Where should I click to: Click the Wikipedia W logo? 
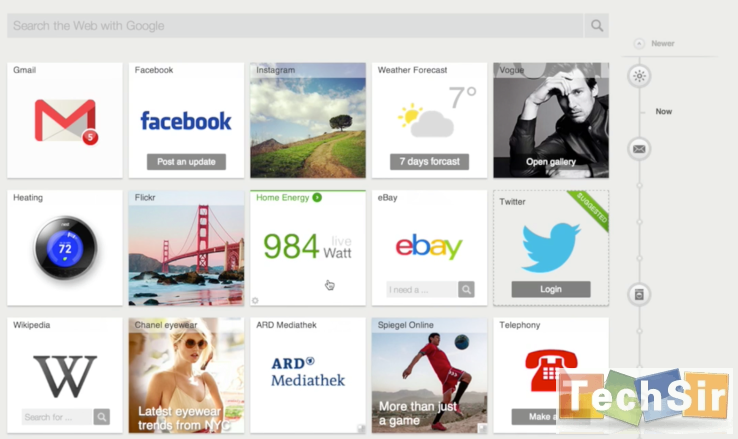coord(65,375)
